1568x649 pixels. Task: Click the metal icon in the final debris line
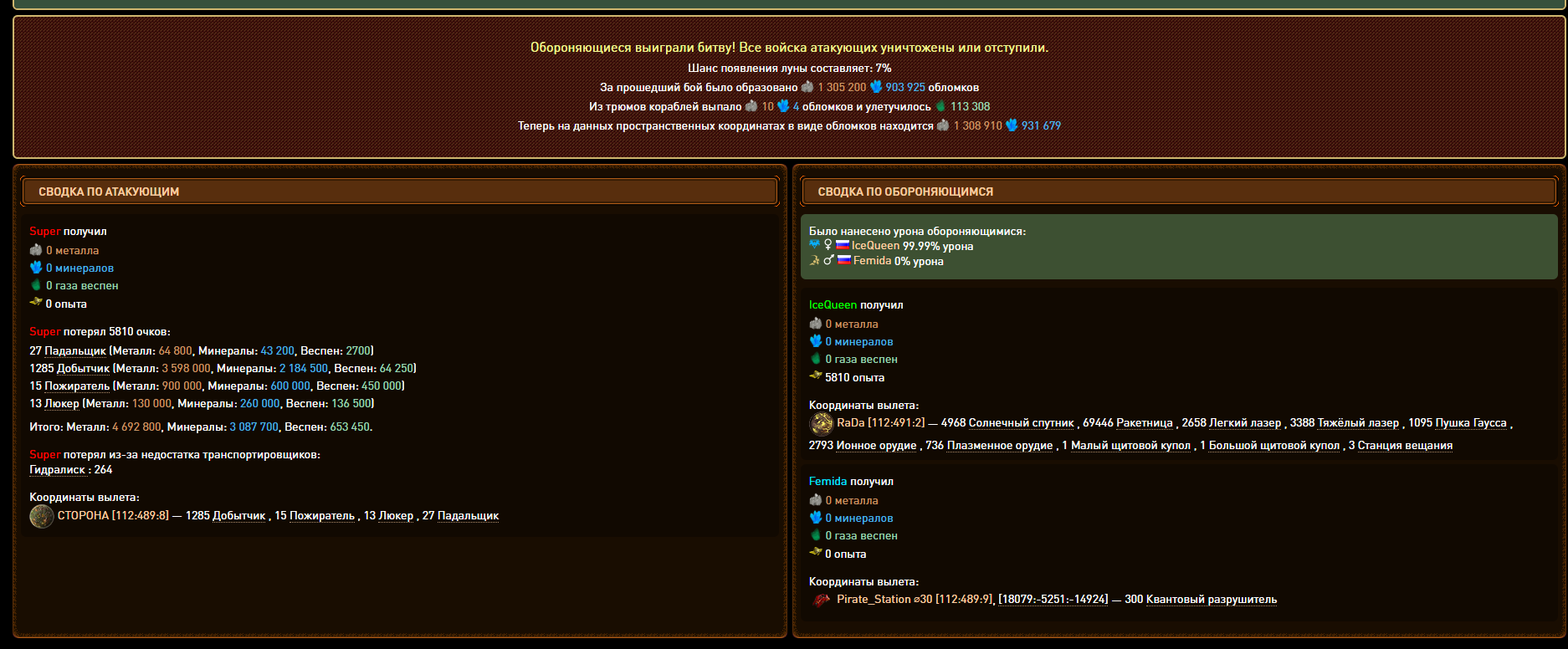click(x=943, y=125)
